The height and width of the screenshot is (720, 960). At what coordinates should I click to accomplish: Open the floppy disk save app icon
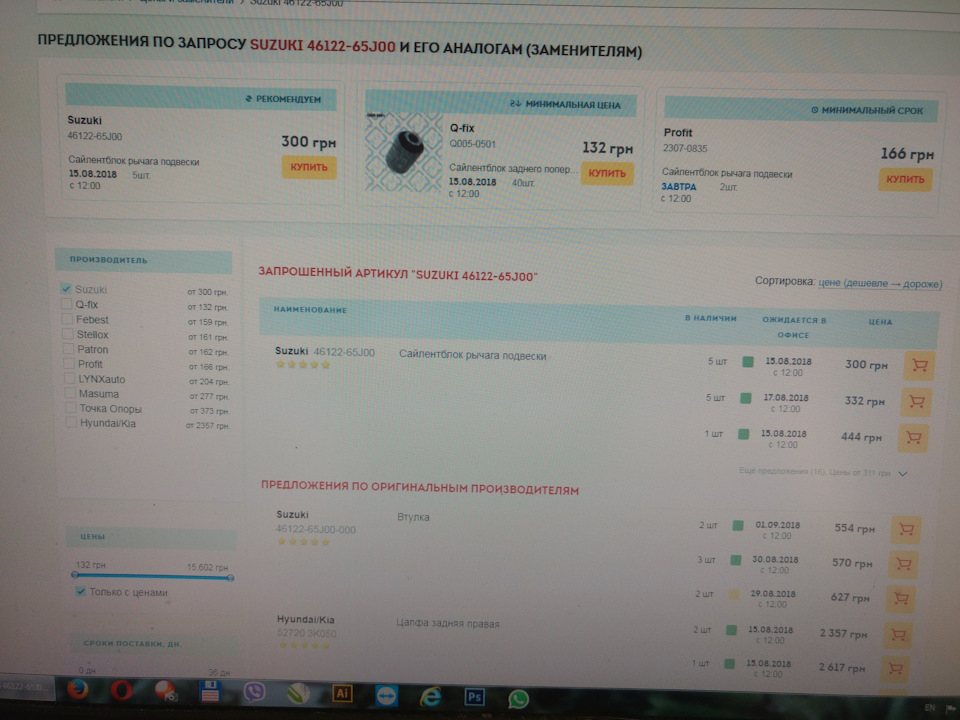coord(210,691)
